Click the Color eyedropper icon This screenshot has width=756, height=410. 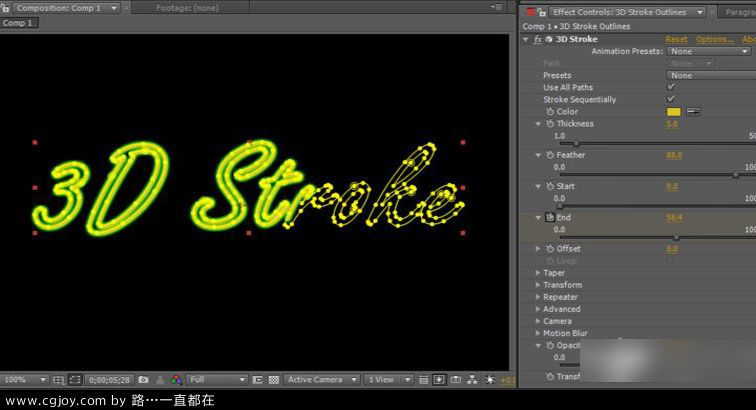point(693,112)
